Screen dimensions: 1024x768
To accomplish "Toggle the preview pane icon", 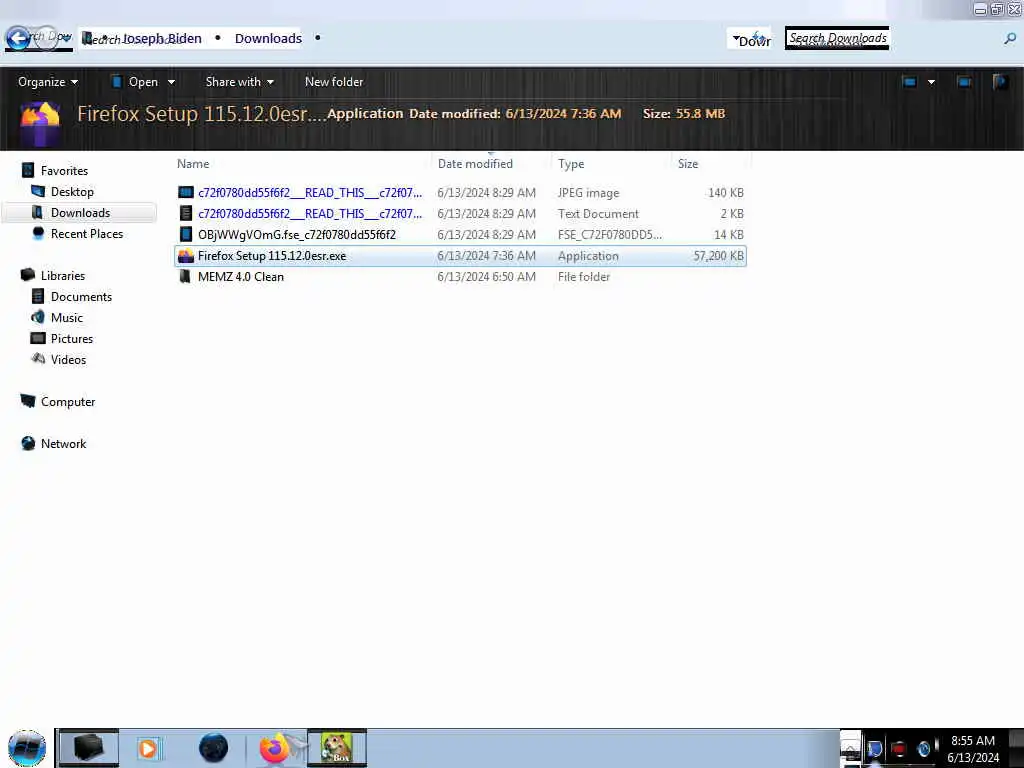I will (x=964, y=82).
